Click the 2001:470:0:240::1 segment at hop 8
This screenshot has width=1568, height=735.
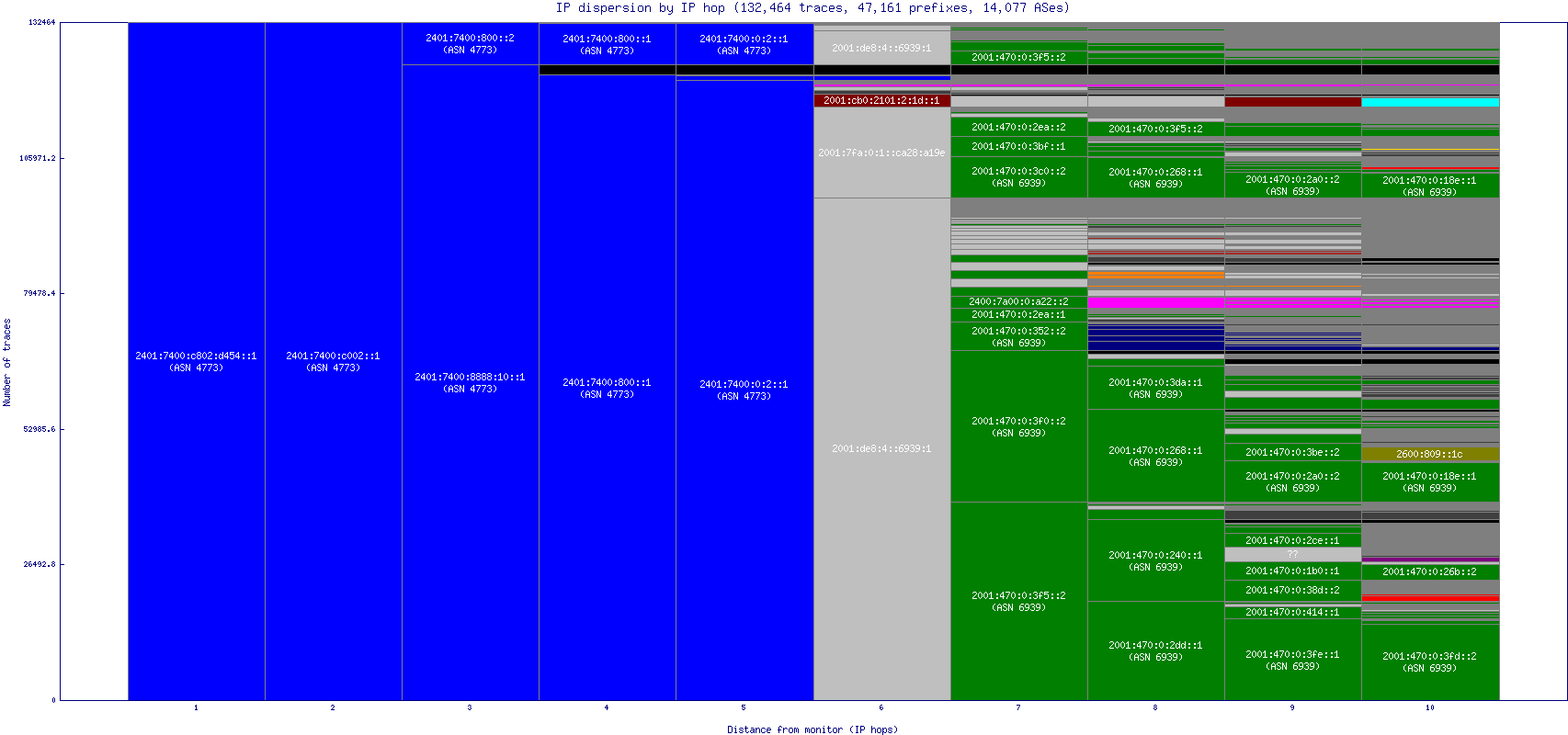1155,560
